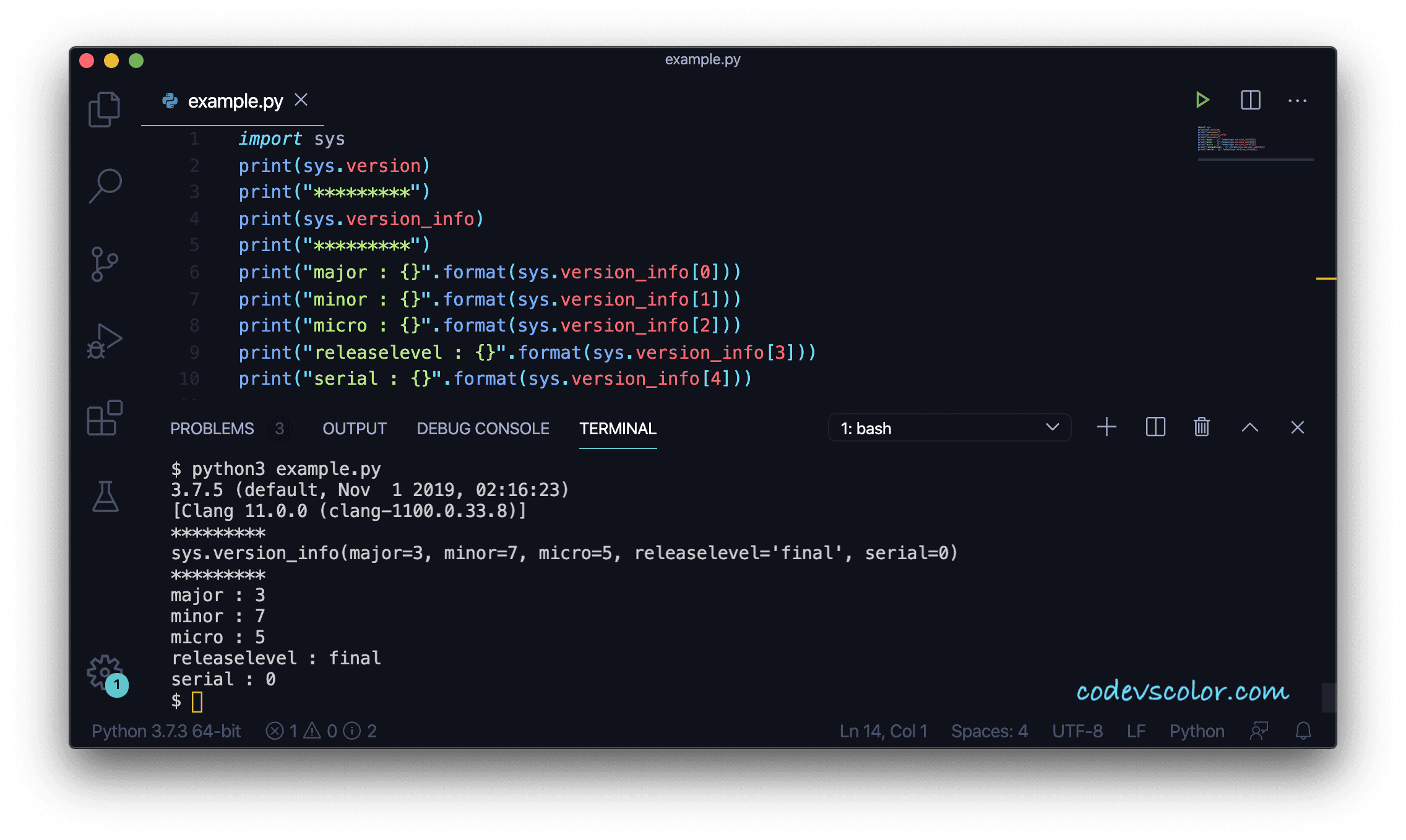1406x840 pixels.
Task: Change the LF end of line sequence
Action: [x=1136, y=731]
